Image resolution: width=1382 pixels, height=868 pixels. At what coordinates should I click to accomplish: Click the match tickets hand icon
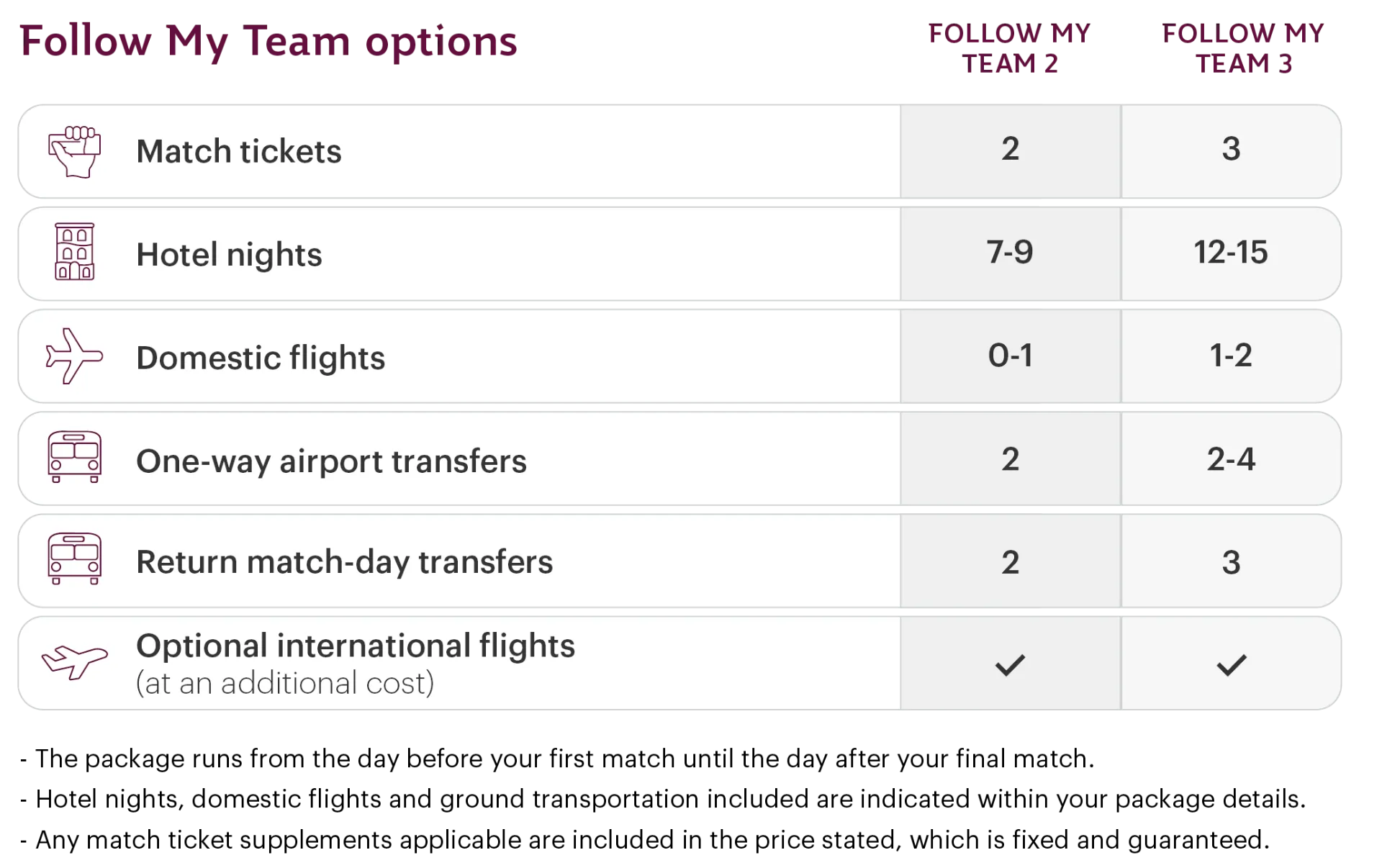coord(74,151)
